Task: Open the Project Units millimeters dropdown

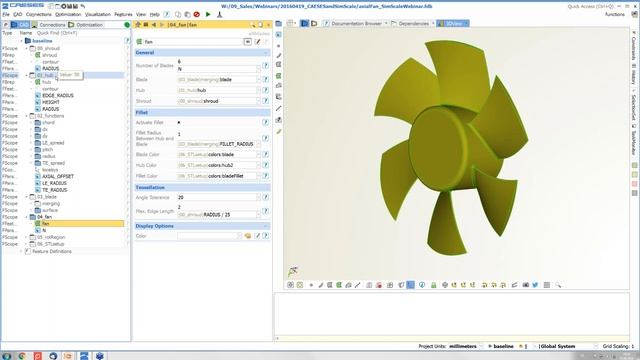Action: coord(481,346)
